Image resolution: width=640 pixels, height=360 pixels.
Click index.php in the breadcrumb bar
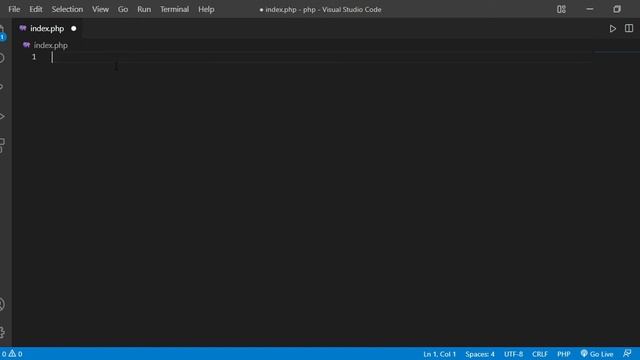tap(50, 45)
